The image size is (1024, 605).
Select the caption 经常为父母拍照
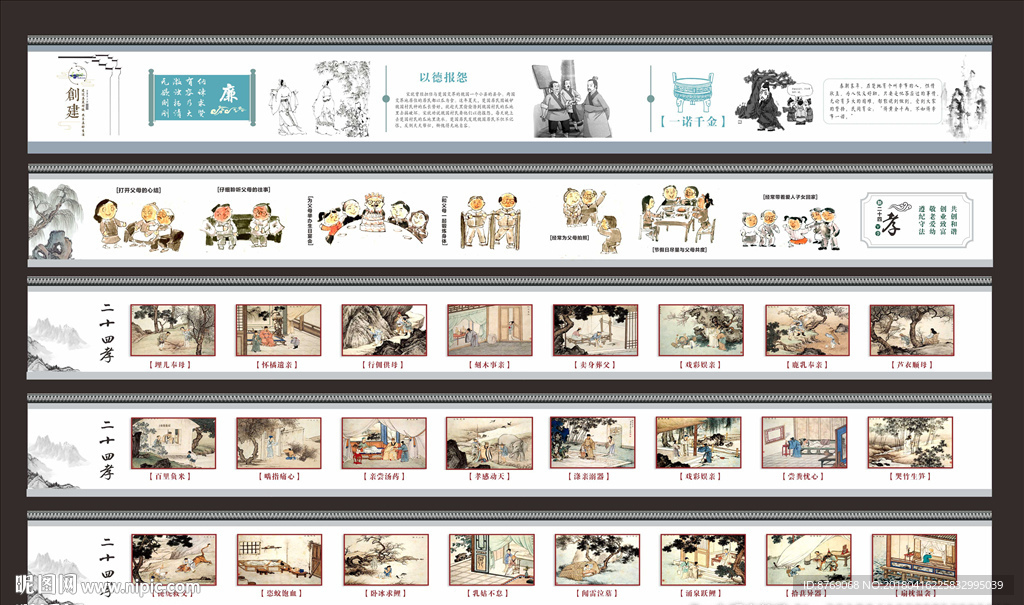pos(569,238)
